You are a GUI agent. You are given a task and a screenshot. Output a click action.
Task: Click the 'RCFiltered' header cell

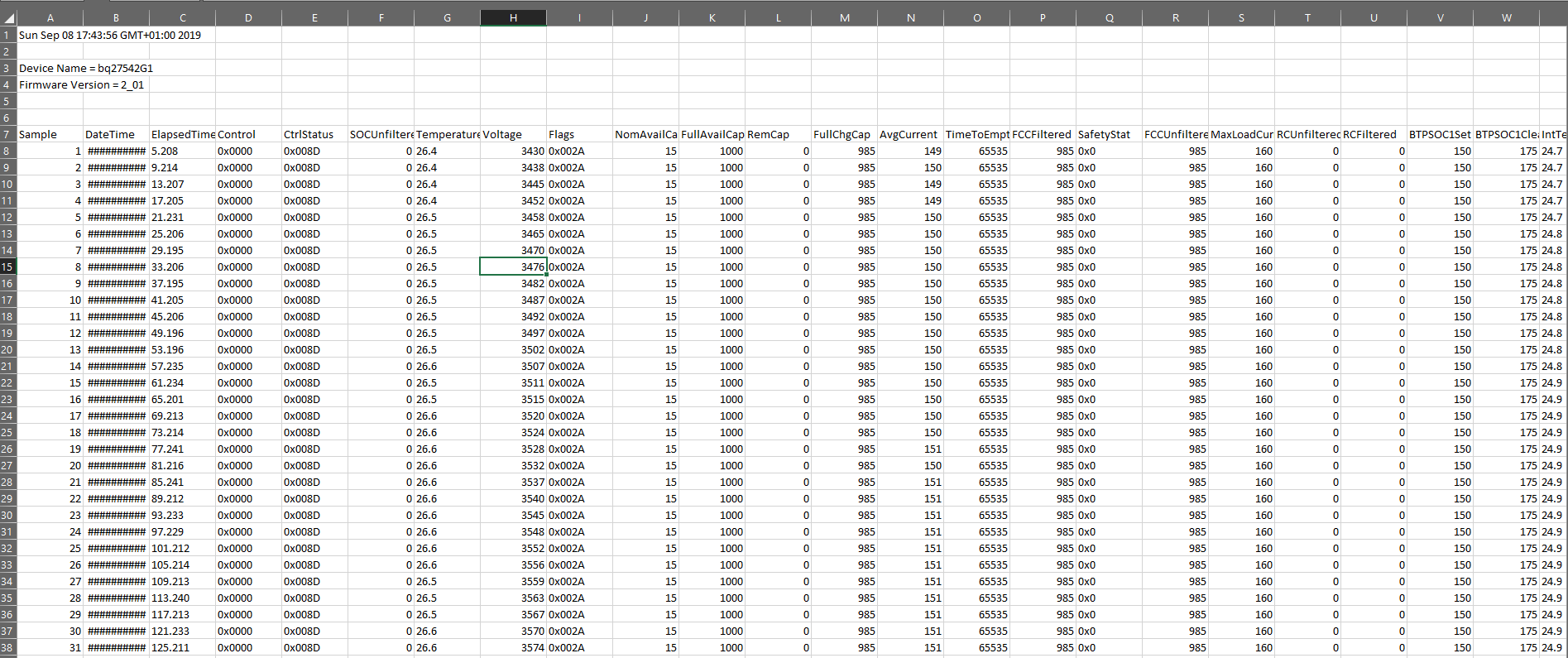click(x=1374, y=134)
